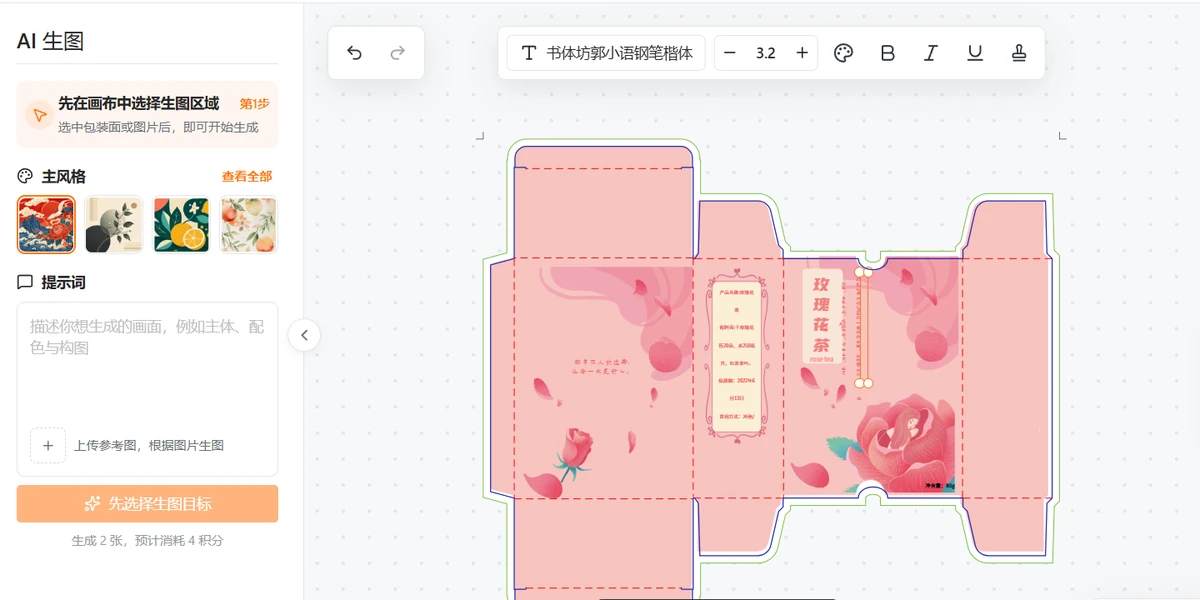Select the peach floral style thumbnail
The image size is (1200, 600).
click(x=248, y=224)
